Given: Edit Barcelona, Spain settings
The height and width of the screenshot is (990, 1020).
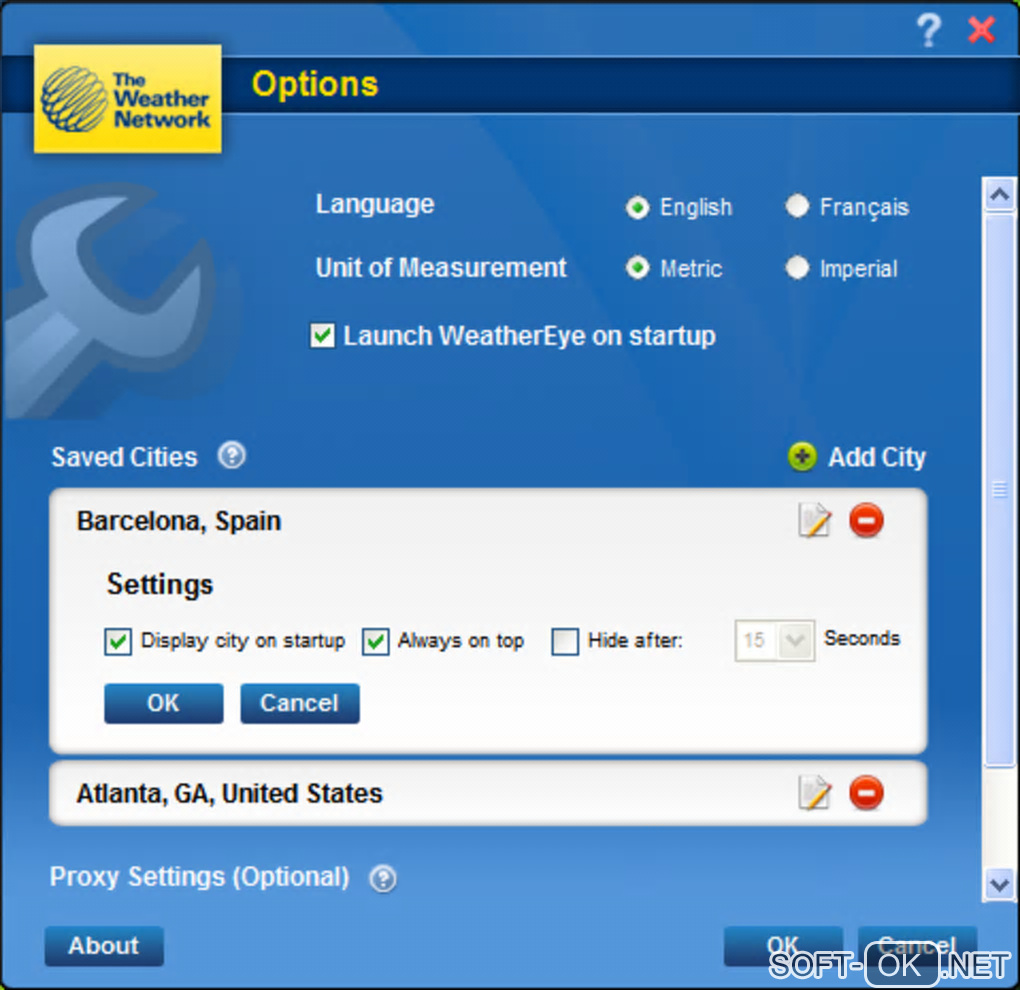Looking at the screenshot, I should point(814,520).
